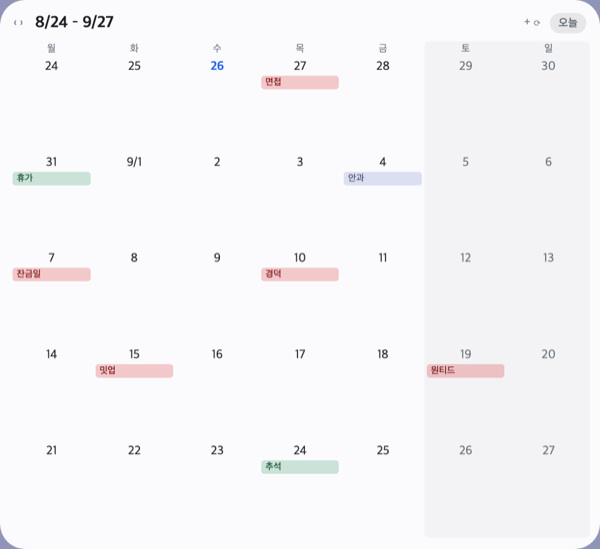Refresh the calendar with circular arrow icon
Image resolution: width=600 pixels, height=549 pixels.
[537, 23]
